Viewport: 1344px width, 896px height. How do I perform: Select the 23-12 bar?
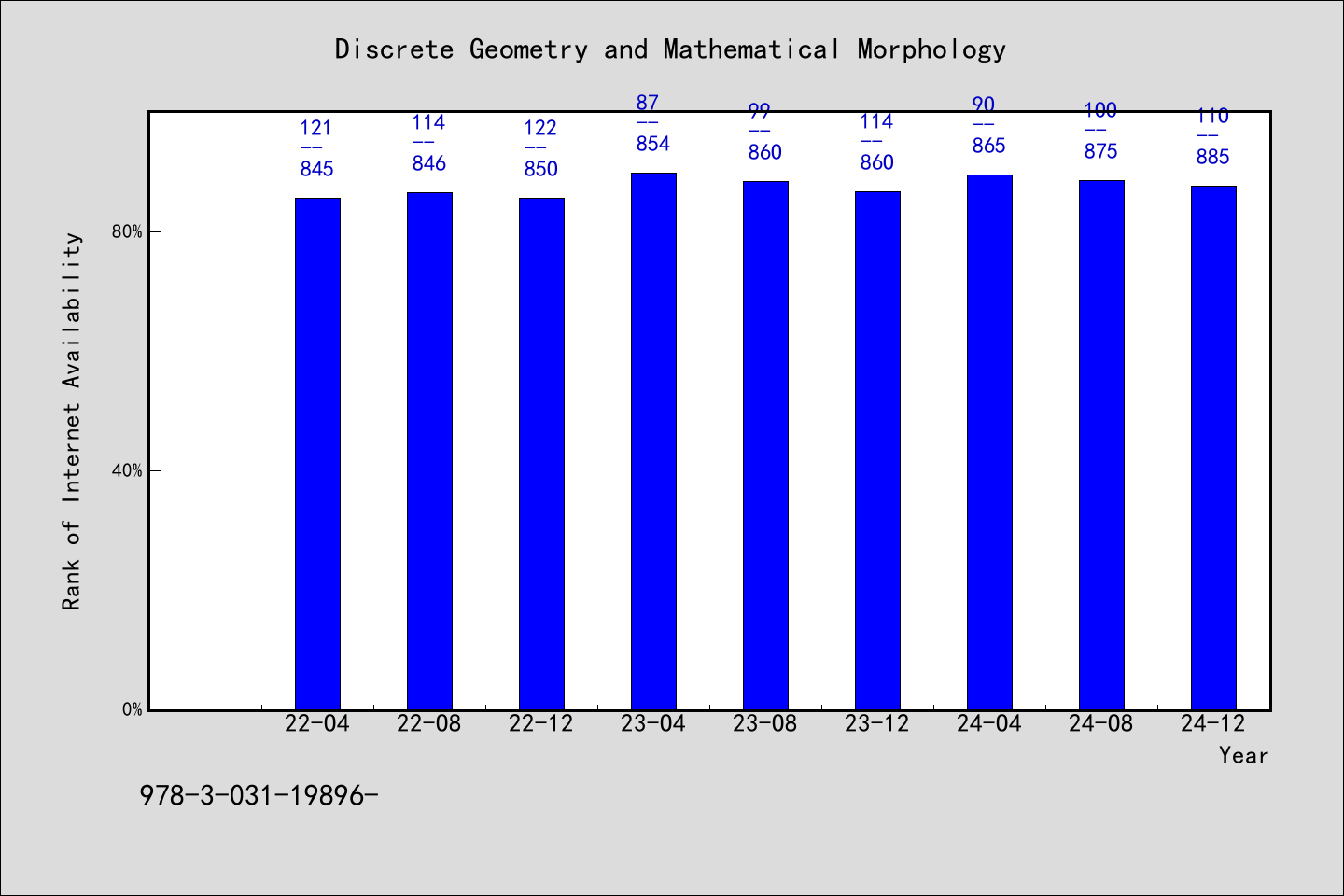click(877, 451)
